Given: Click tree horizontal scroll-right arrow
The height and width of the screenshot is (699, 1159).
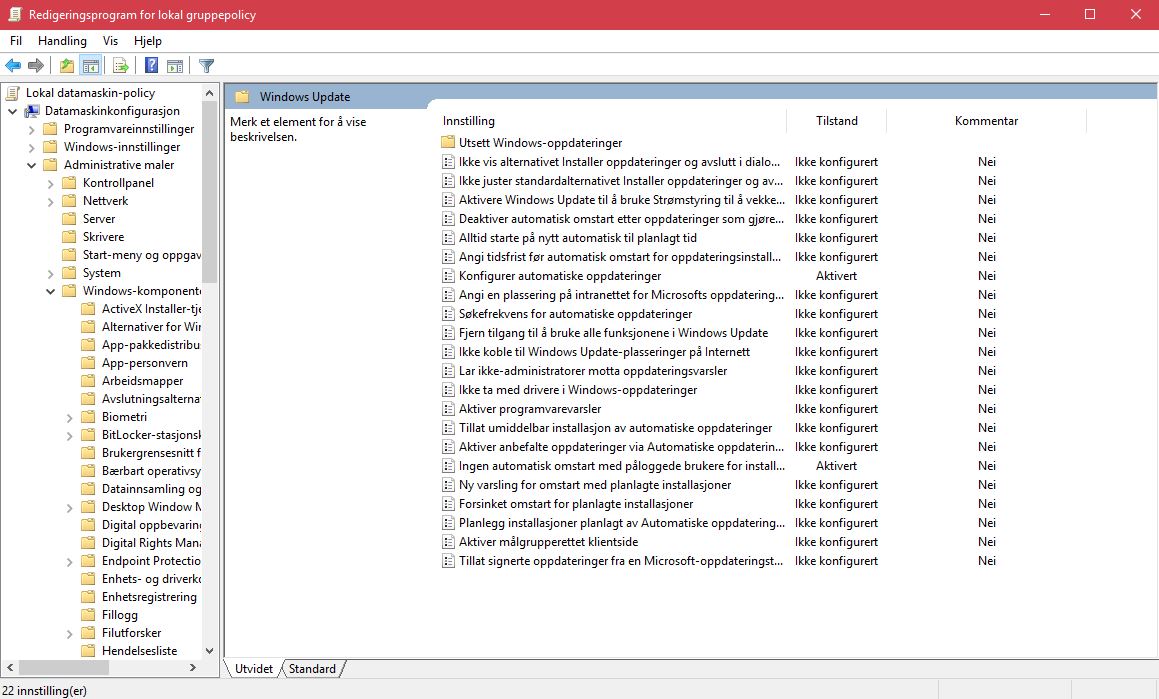Looking at the screenshot, I should click(193, 667).
